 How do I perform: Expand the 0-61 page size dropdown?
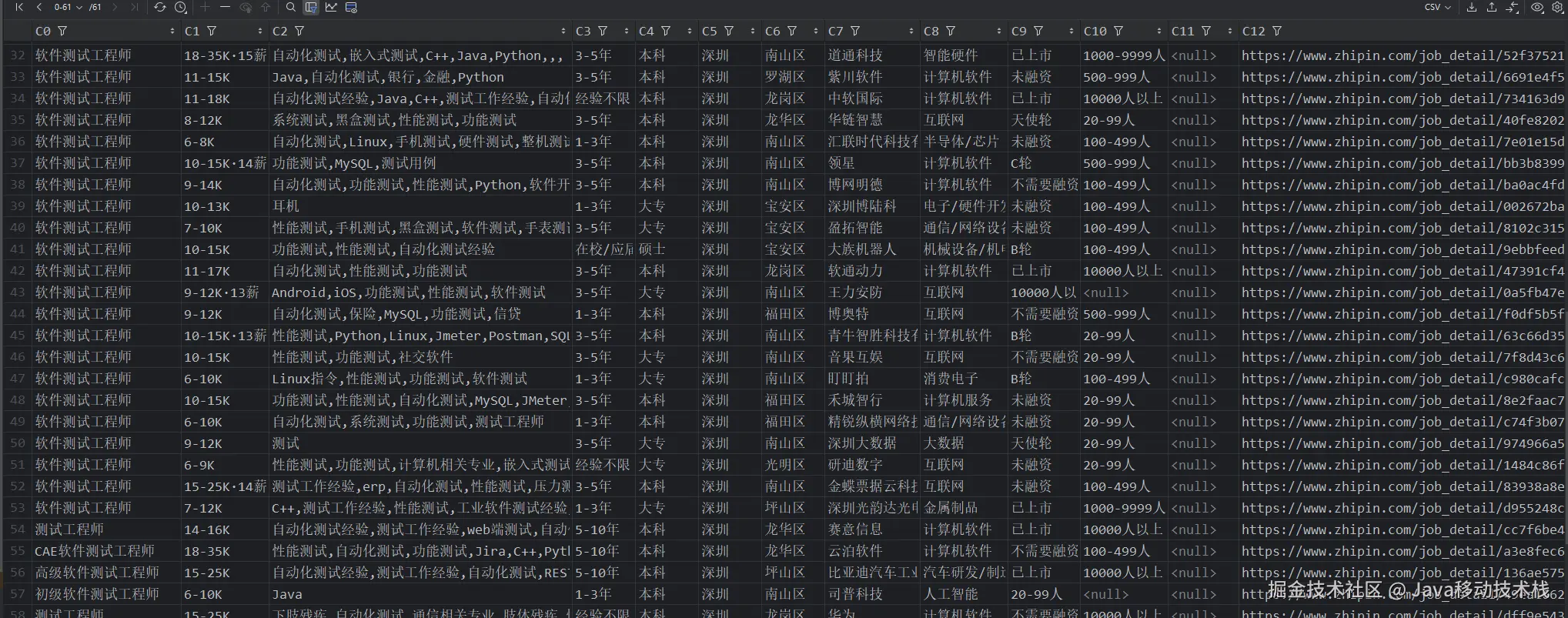(x=69, y=7)
